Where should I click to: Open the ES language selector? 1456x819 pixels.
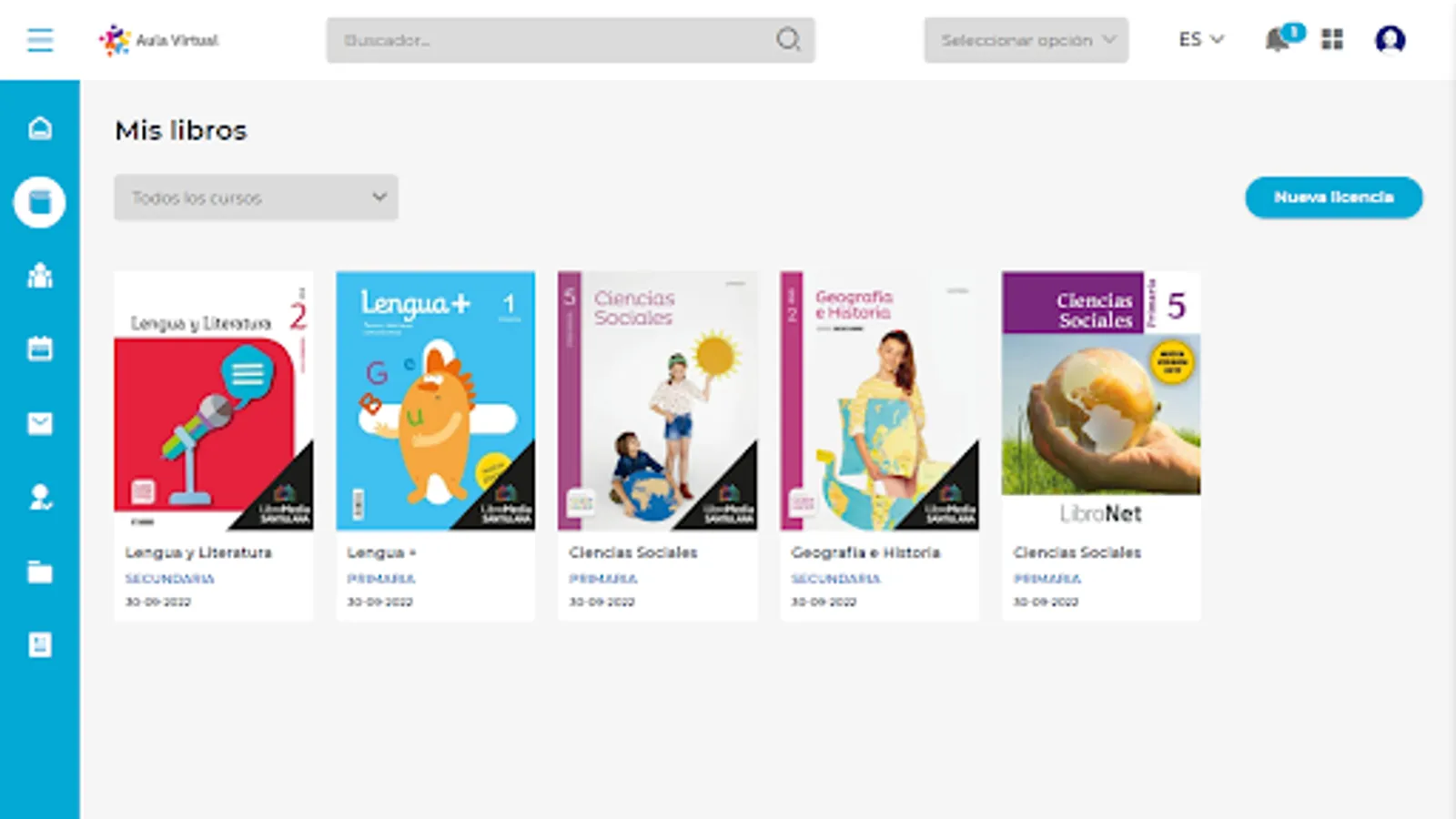pos(1200,40)
